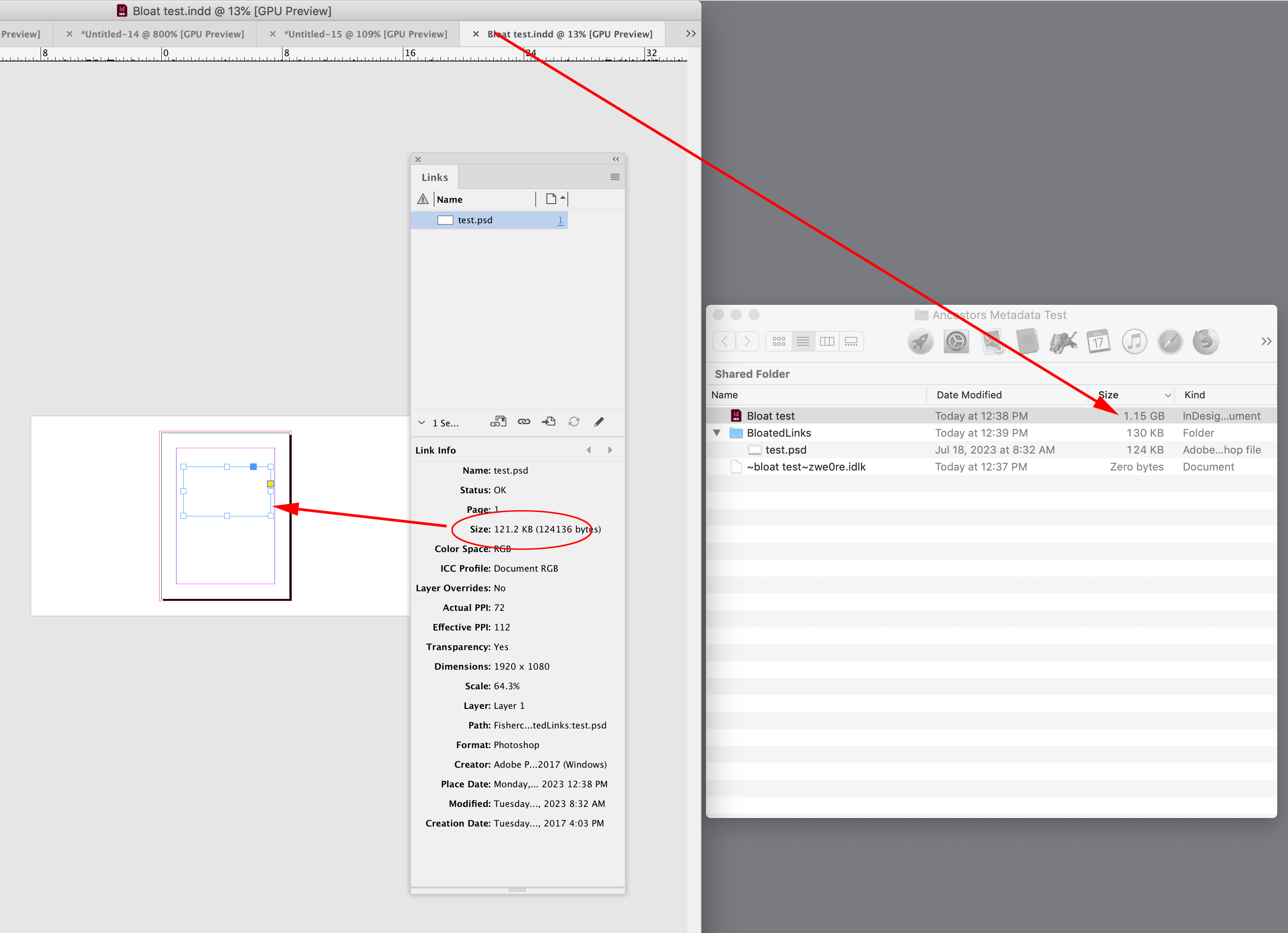The height and width of the screenshot is (933, 1288).
Task: Open the Calendar icon in the Finder toolbar
Action: pos(1099,341)
